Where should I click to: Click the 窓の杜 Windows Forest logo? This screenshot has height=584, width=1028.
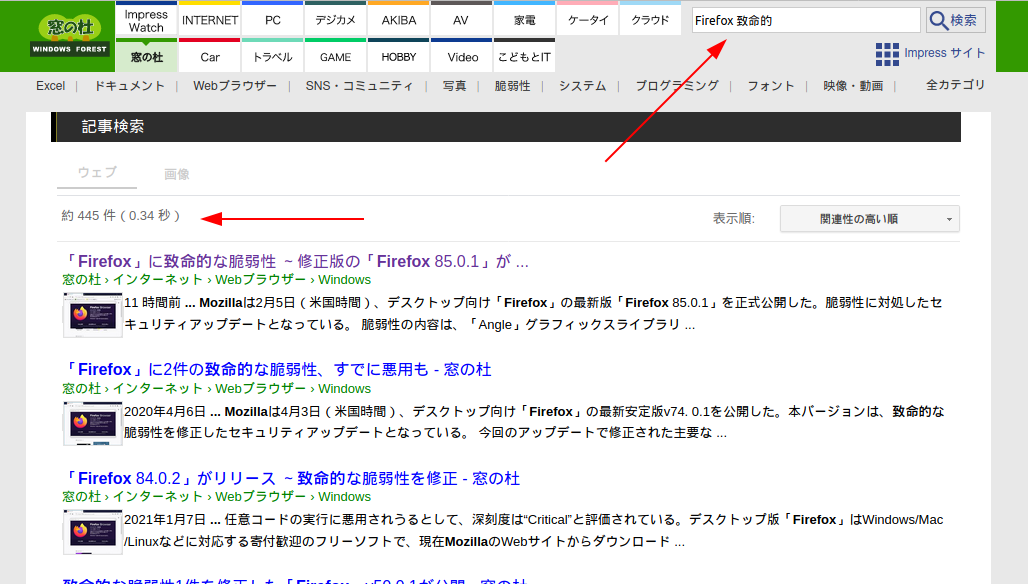point(70,35)
